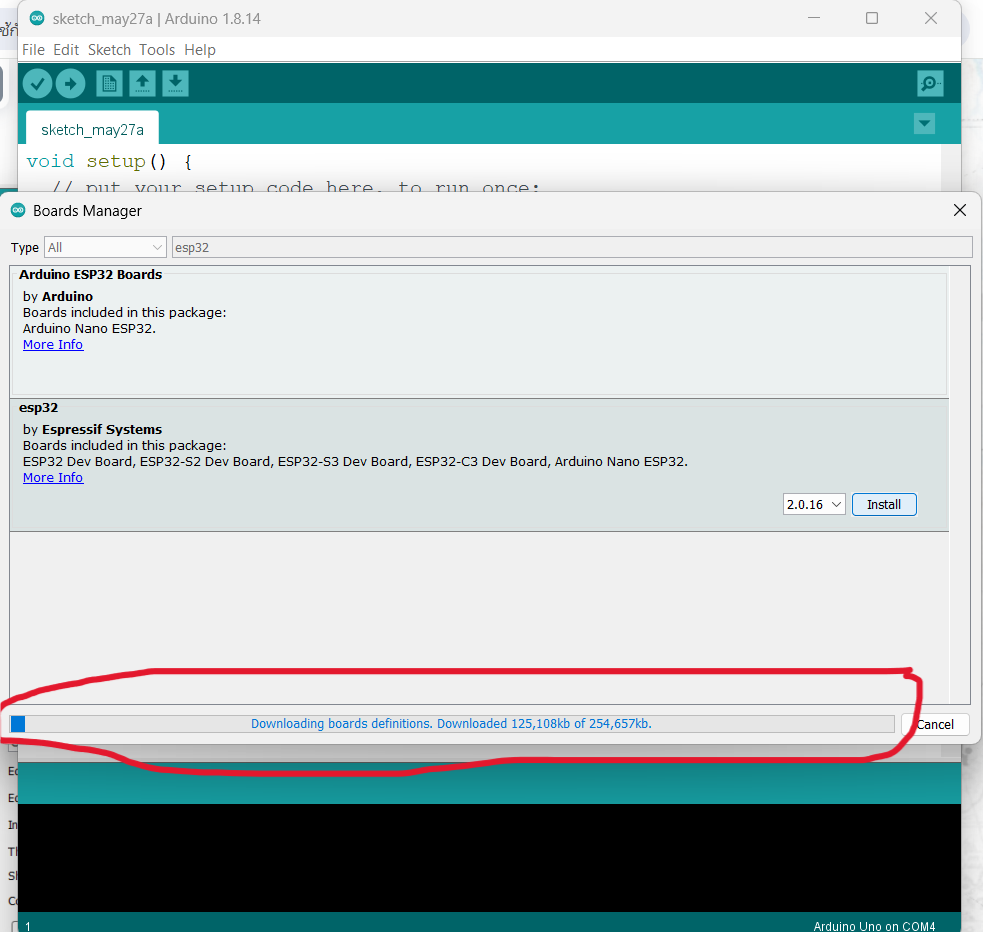This screenshot has height=932, width=983.
Task: Click the Upload arrow icon
Action: coord(70,83)
